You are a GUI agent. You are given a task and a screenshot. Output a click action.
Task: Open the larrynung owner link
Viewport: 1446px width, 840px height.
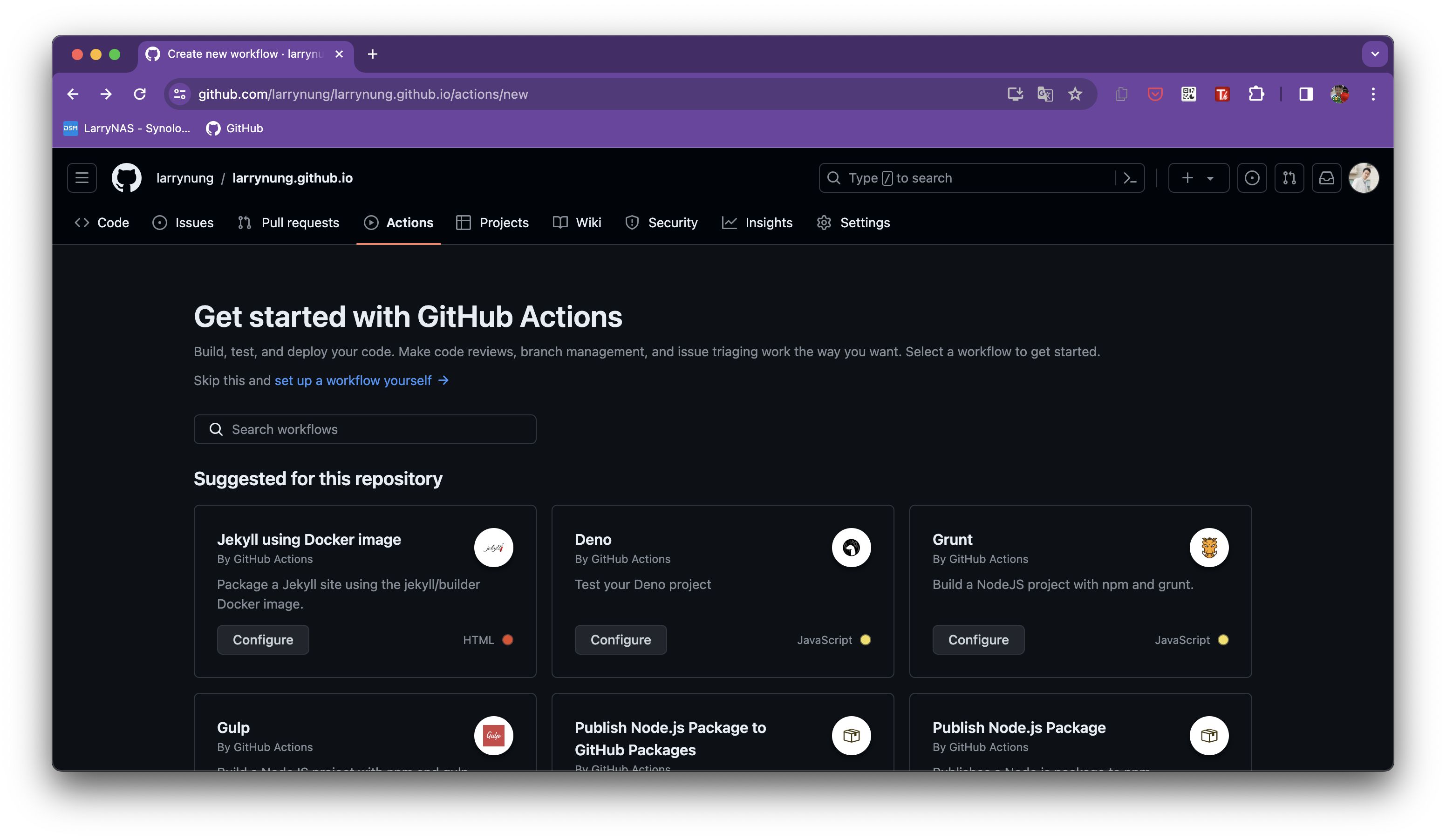(185, 178)
